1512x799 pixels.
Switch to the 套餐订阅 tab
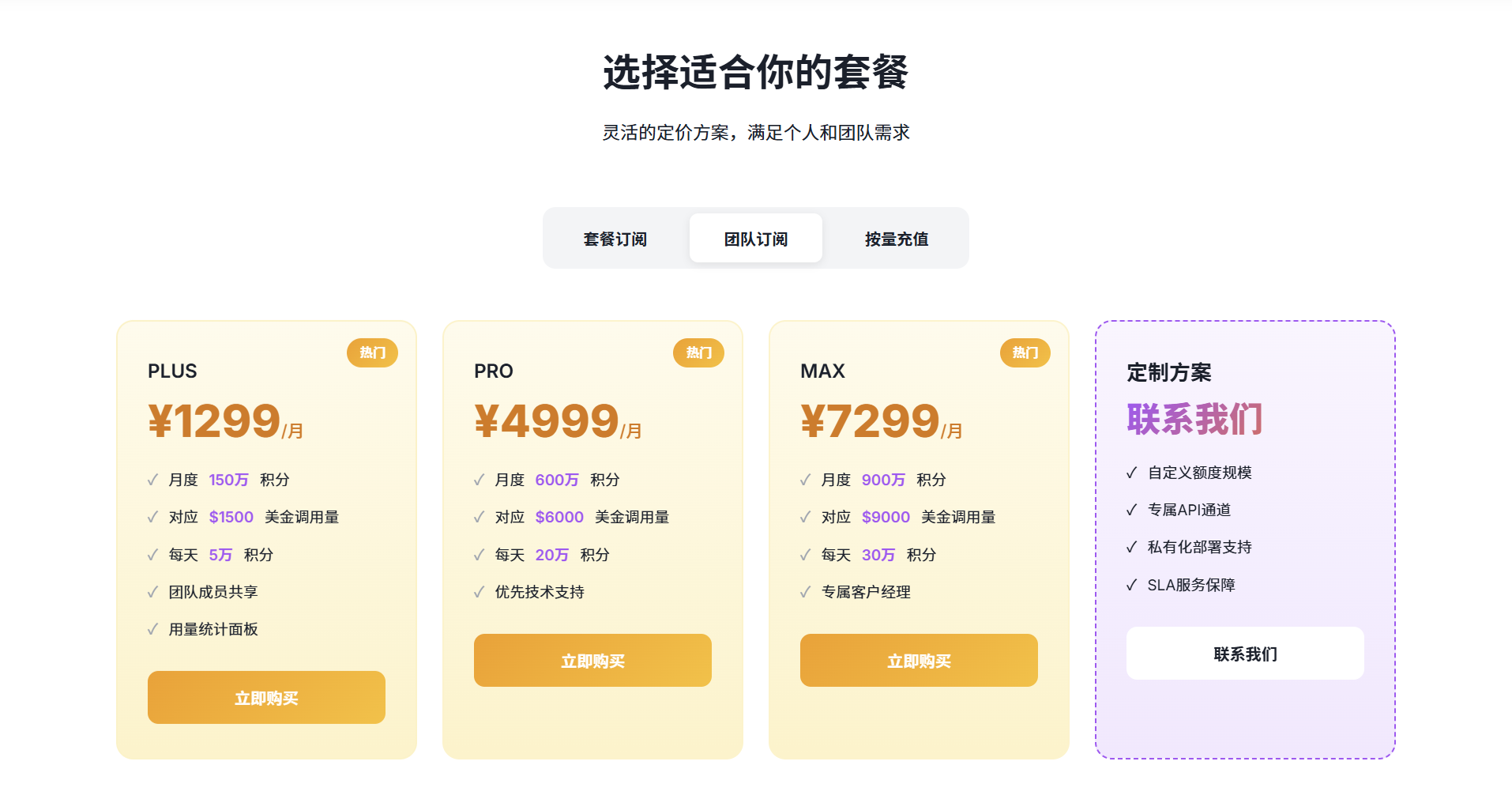point(615,238)
